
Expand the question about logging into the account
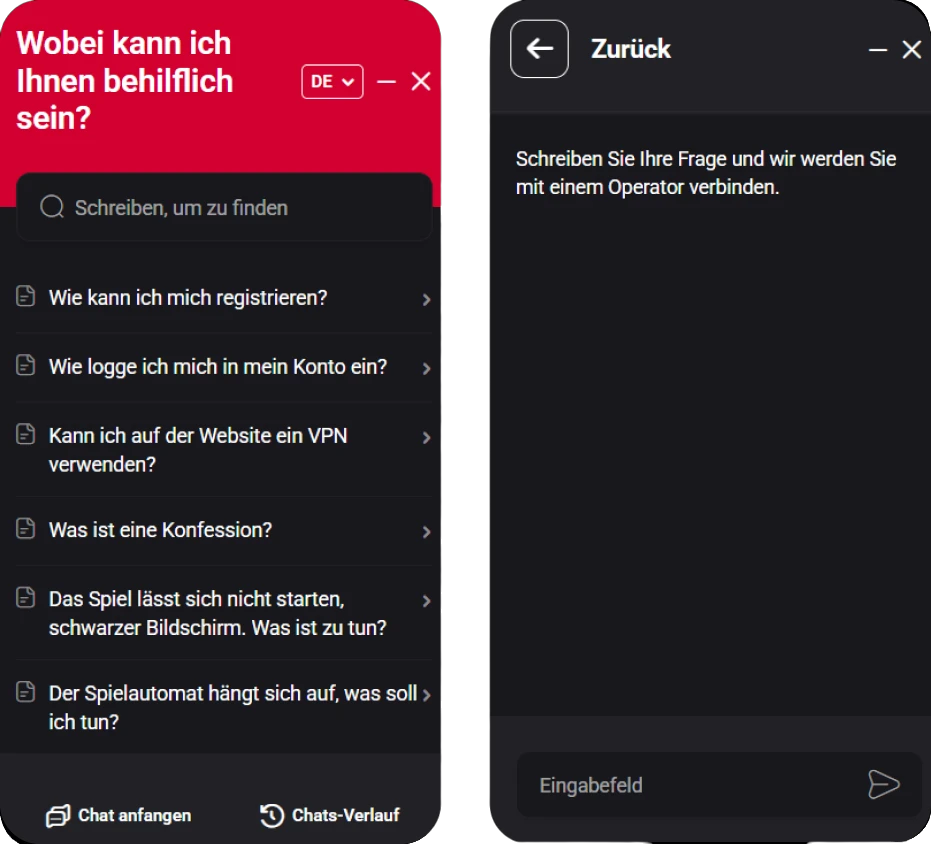pos(217,367)
